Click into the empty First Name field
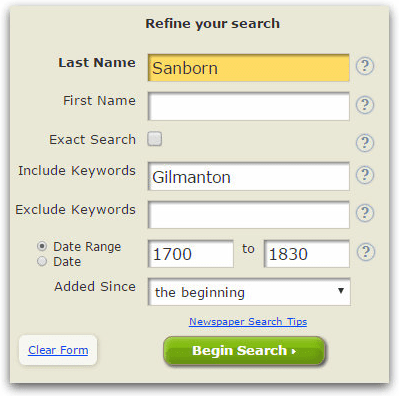Viewport: 399px width, 396px height. click(x=249, y=106)
